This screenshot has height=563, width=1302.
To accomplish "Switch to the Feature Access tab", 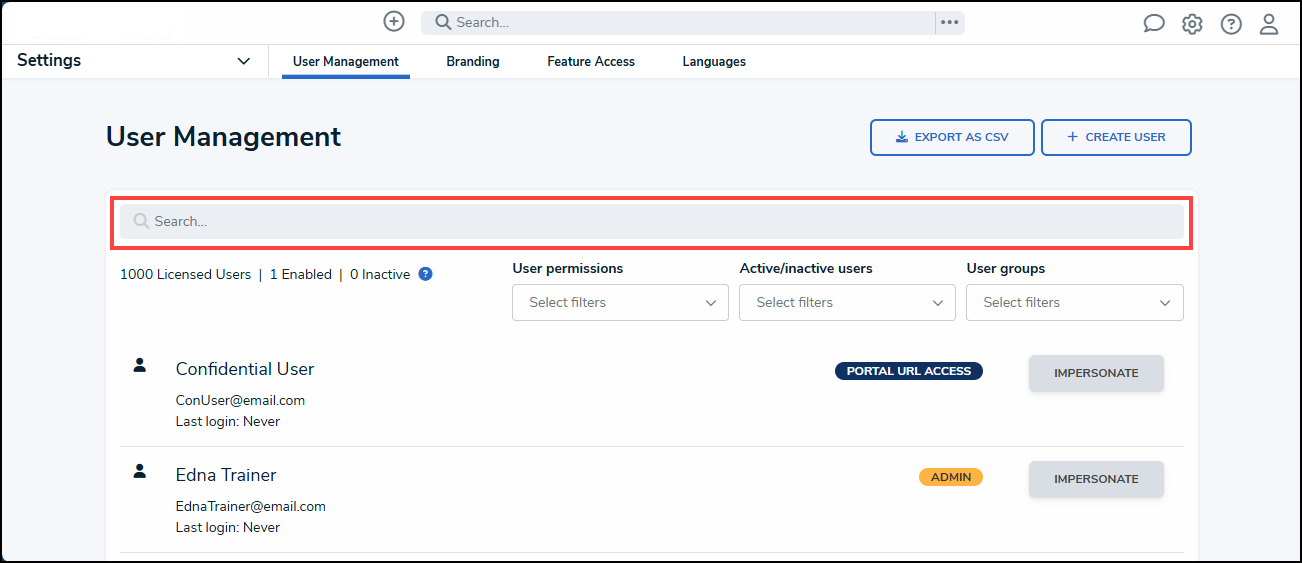I will [x=591, y=61].
